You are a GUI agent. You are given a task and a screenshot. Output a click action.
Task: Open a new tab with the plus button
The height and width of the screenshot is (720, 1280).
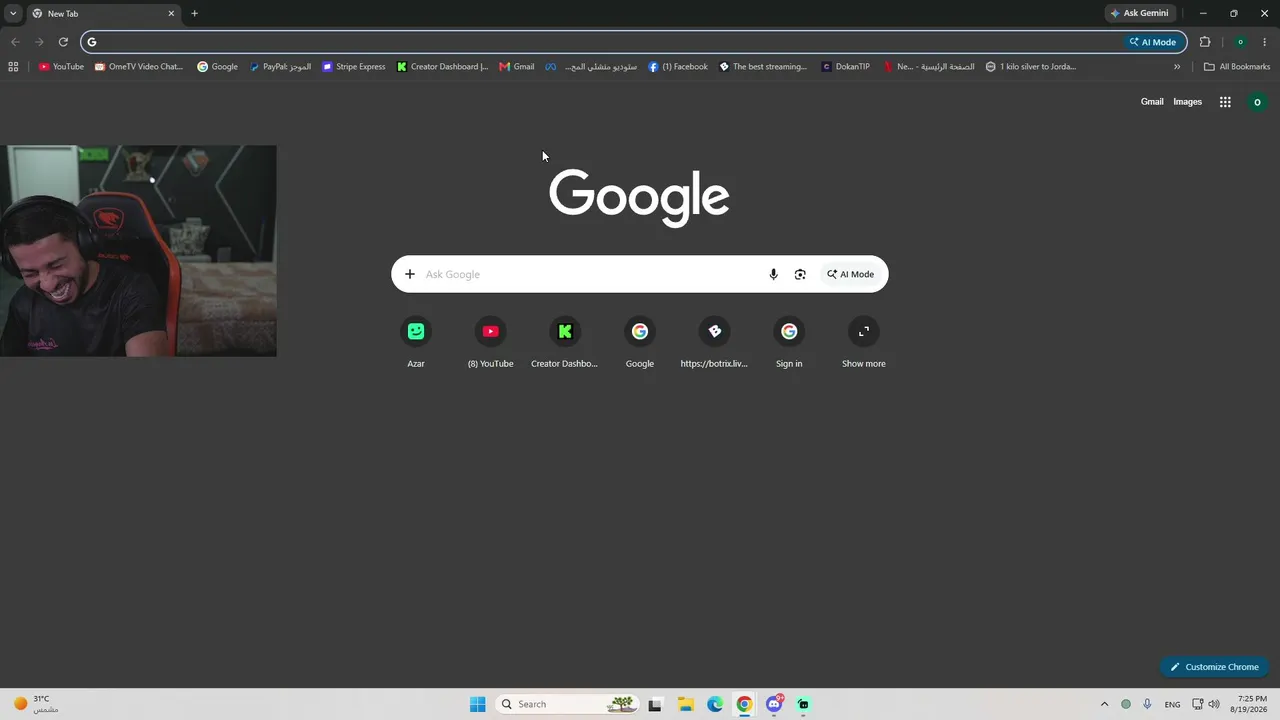(194, 14)
